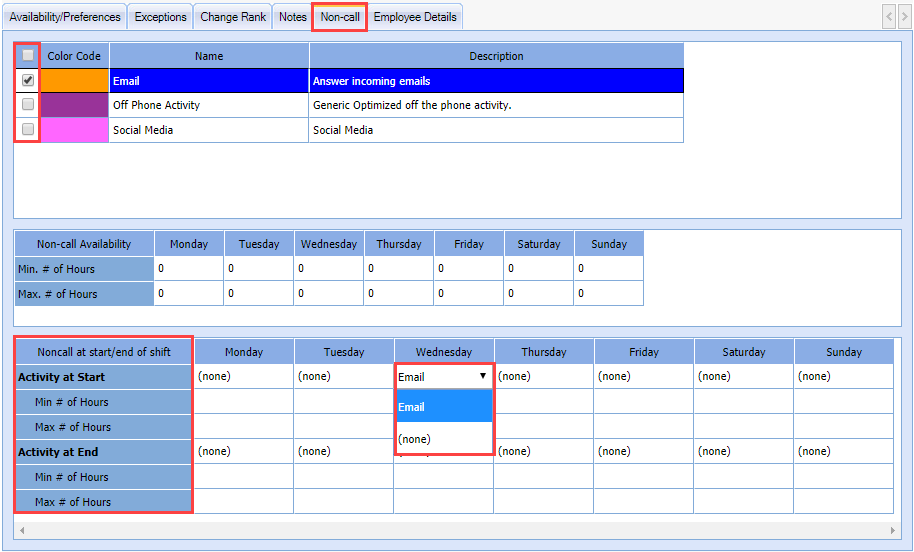The image size is (914, 552).
Task: Toggle the select-all header checkbox
Action: 28,56
